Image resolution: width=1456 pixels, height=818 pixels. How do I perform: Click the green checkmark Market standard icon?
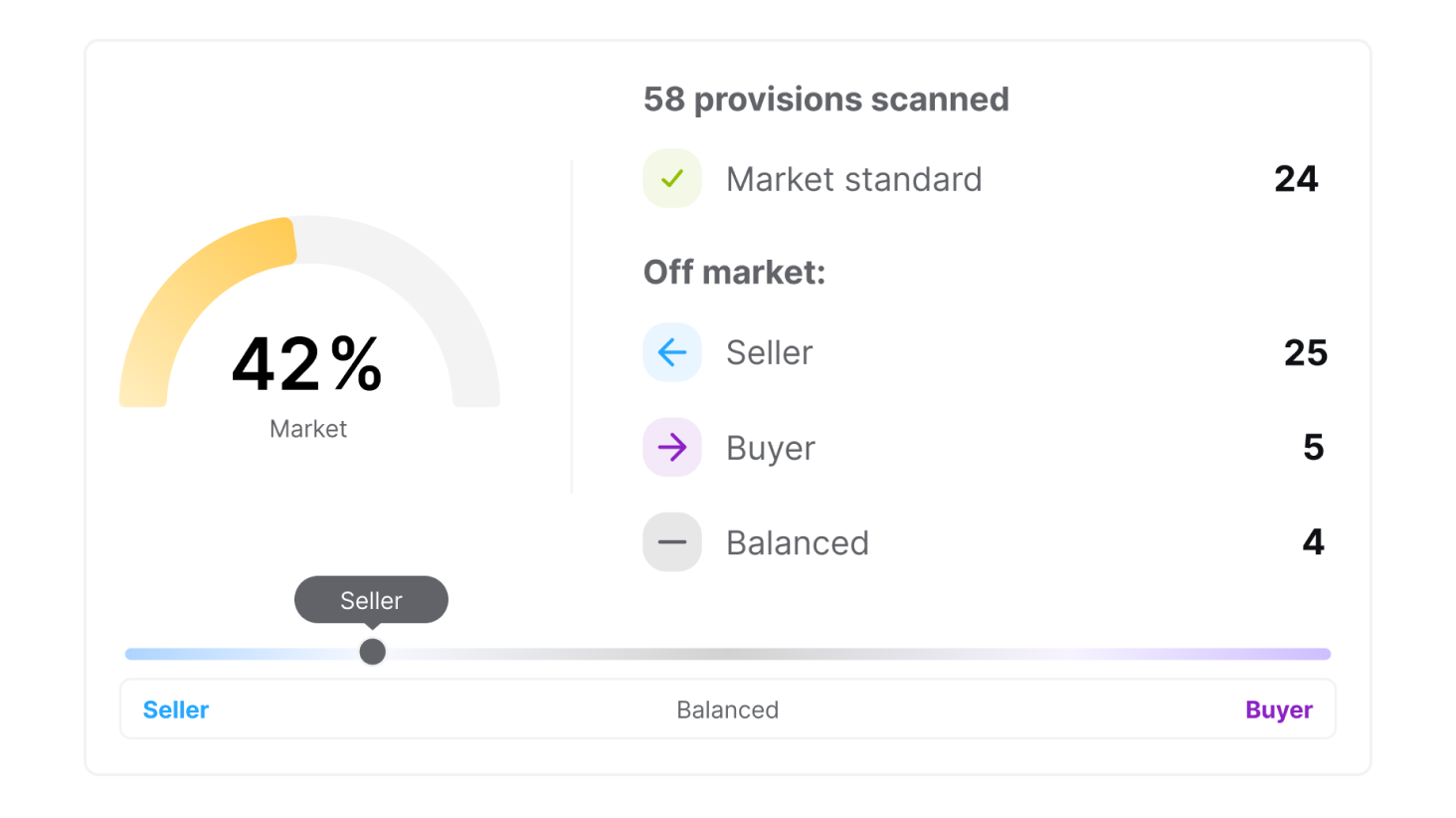(672, 179)
